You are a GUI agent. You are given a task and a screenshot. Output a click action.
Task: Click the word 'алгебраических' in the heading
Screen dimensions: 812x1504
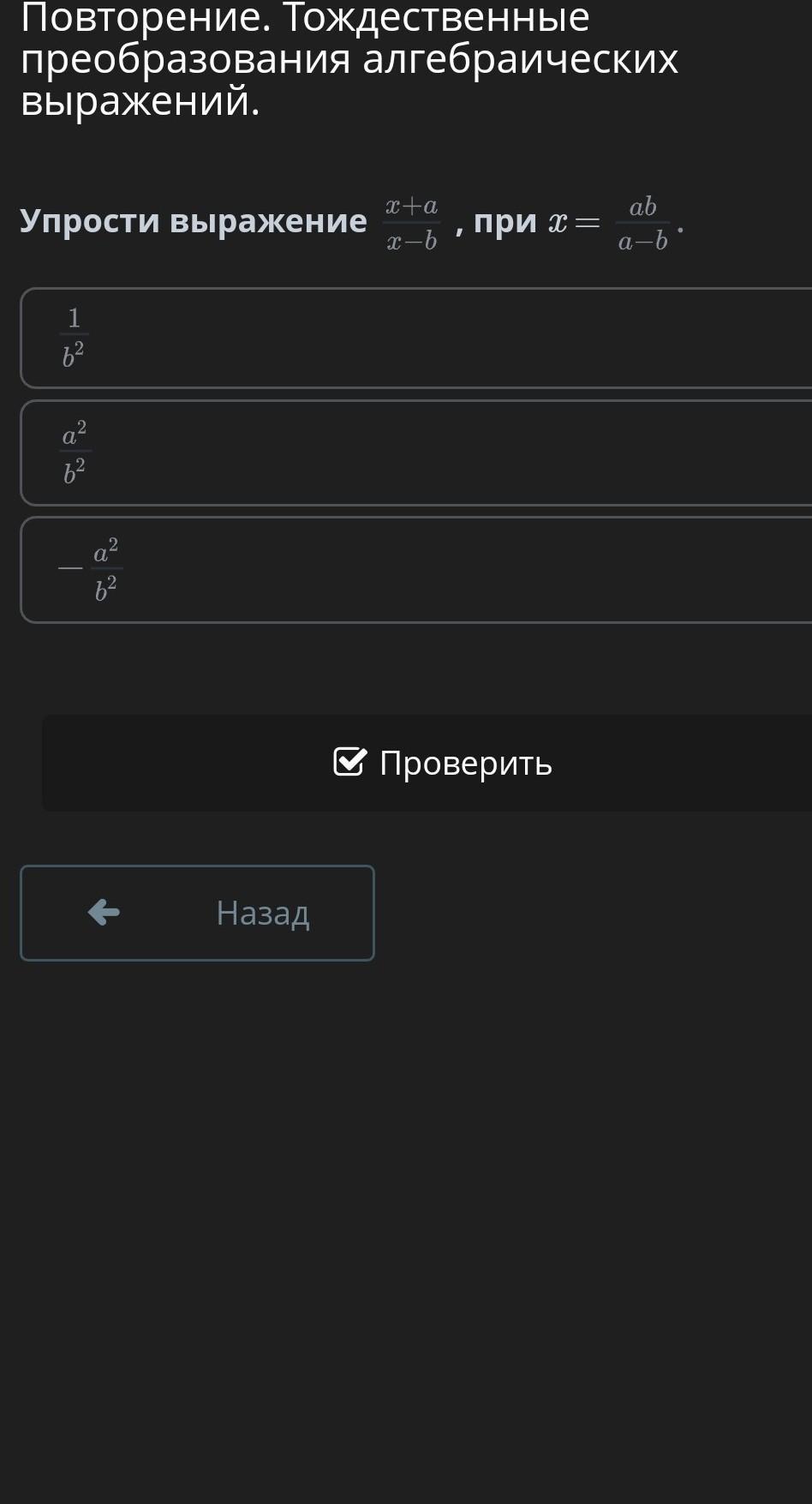point(521,60)
